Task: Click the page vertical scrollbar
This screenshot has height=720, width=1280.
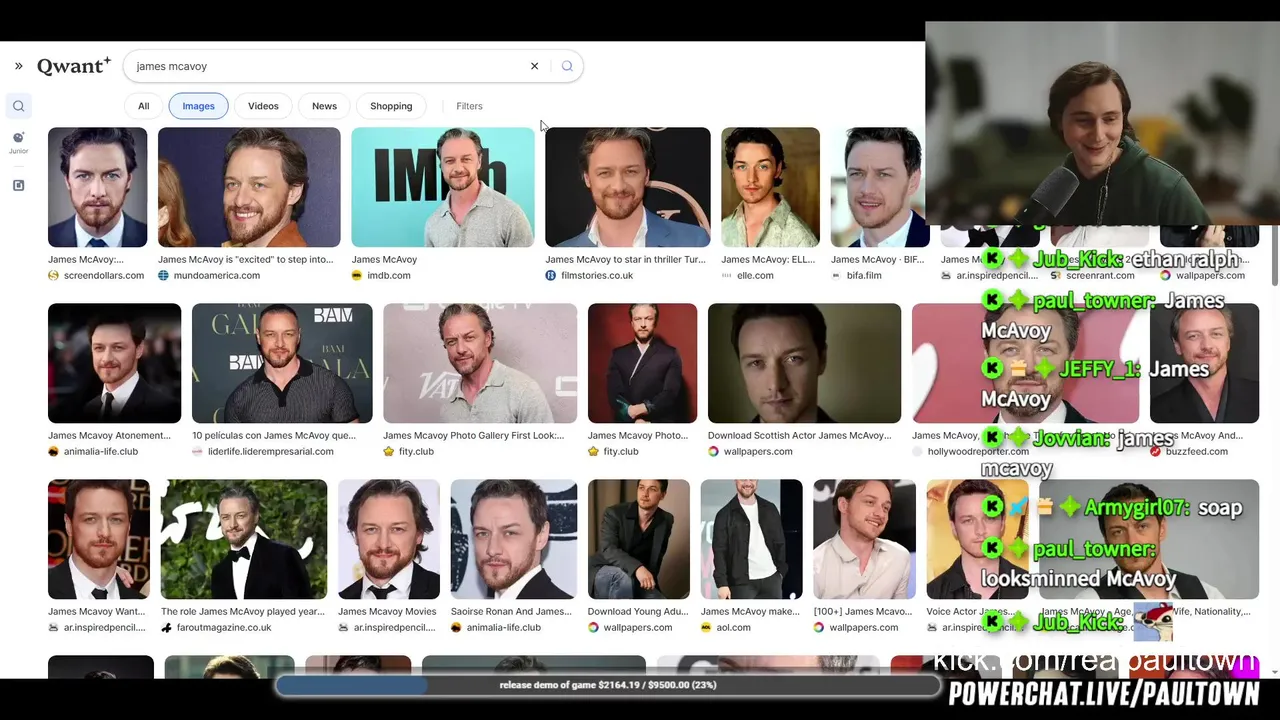Action: click(x=1274, y=257)
